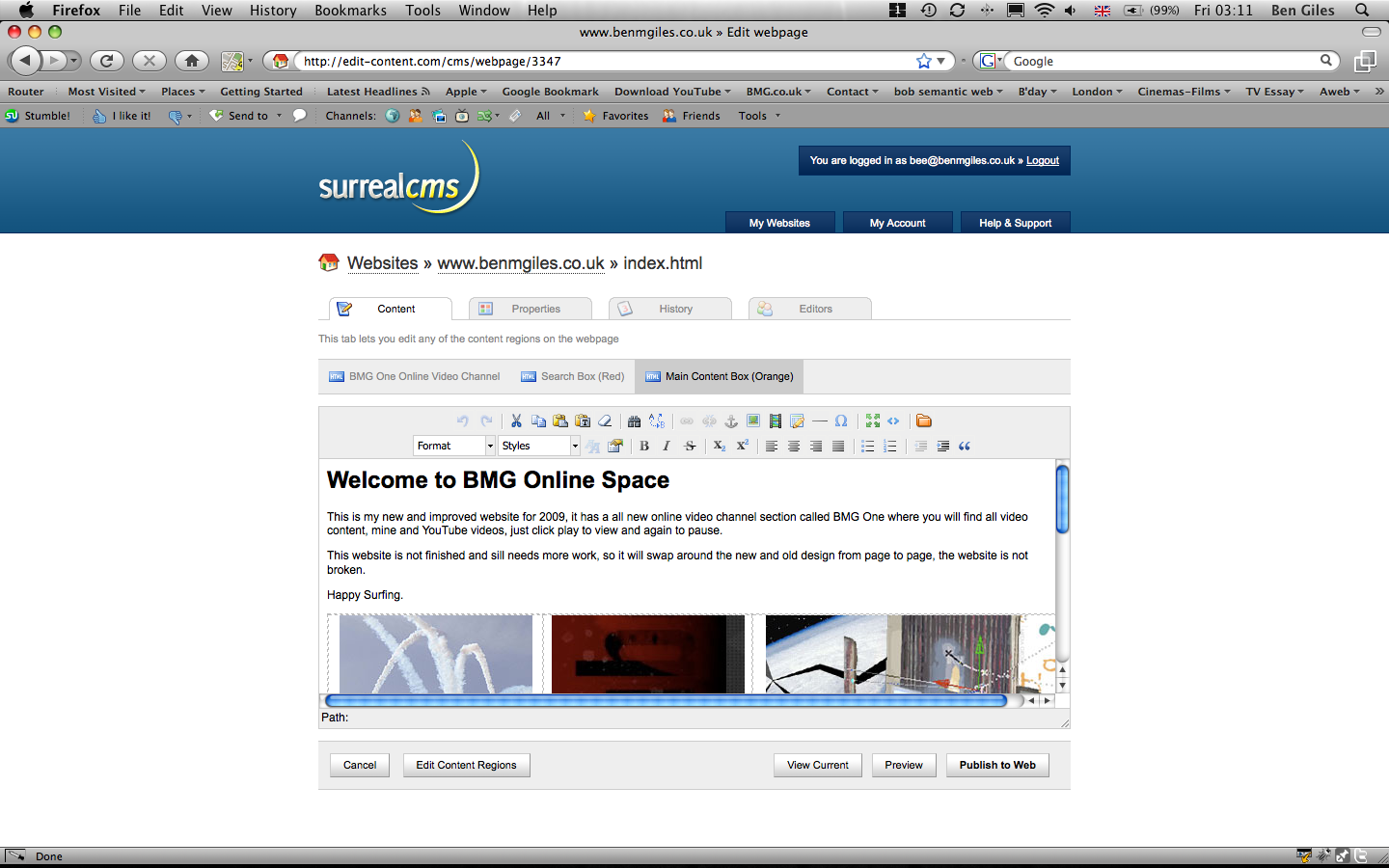The image size is (1389, 868).
Task: Click the My Websites navigation button
Action: click(779, 223)
